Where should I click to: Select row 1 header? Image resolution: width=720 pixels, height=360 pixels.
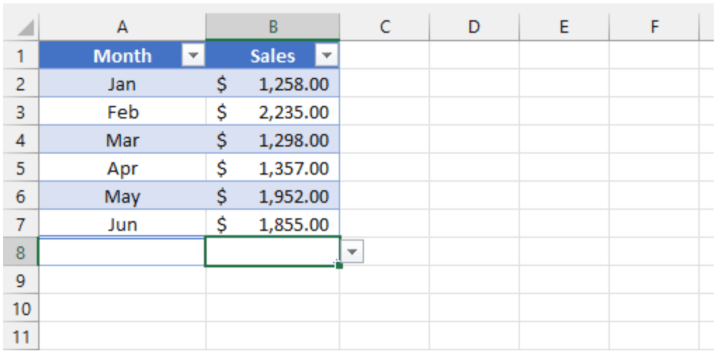[x=20, y=56]
